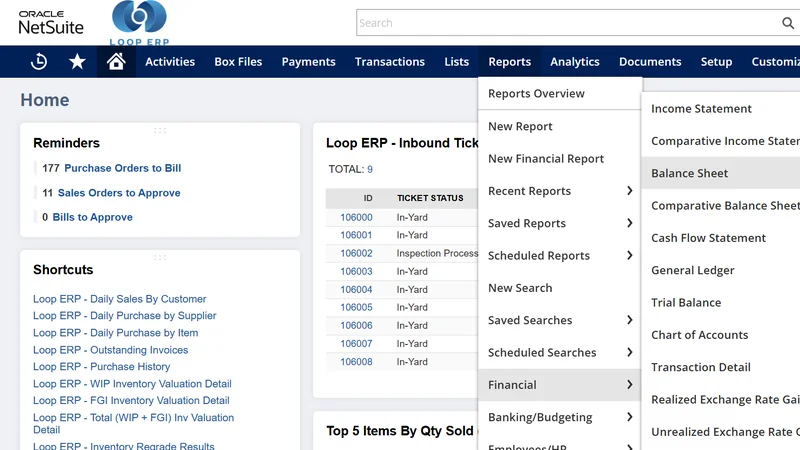The height and width of the screenshot is (450, 800).
Task: Open the Reports menu
Action: (510, 62)
